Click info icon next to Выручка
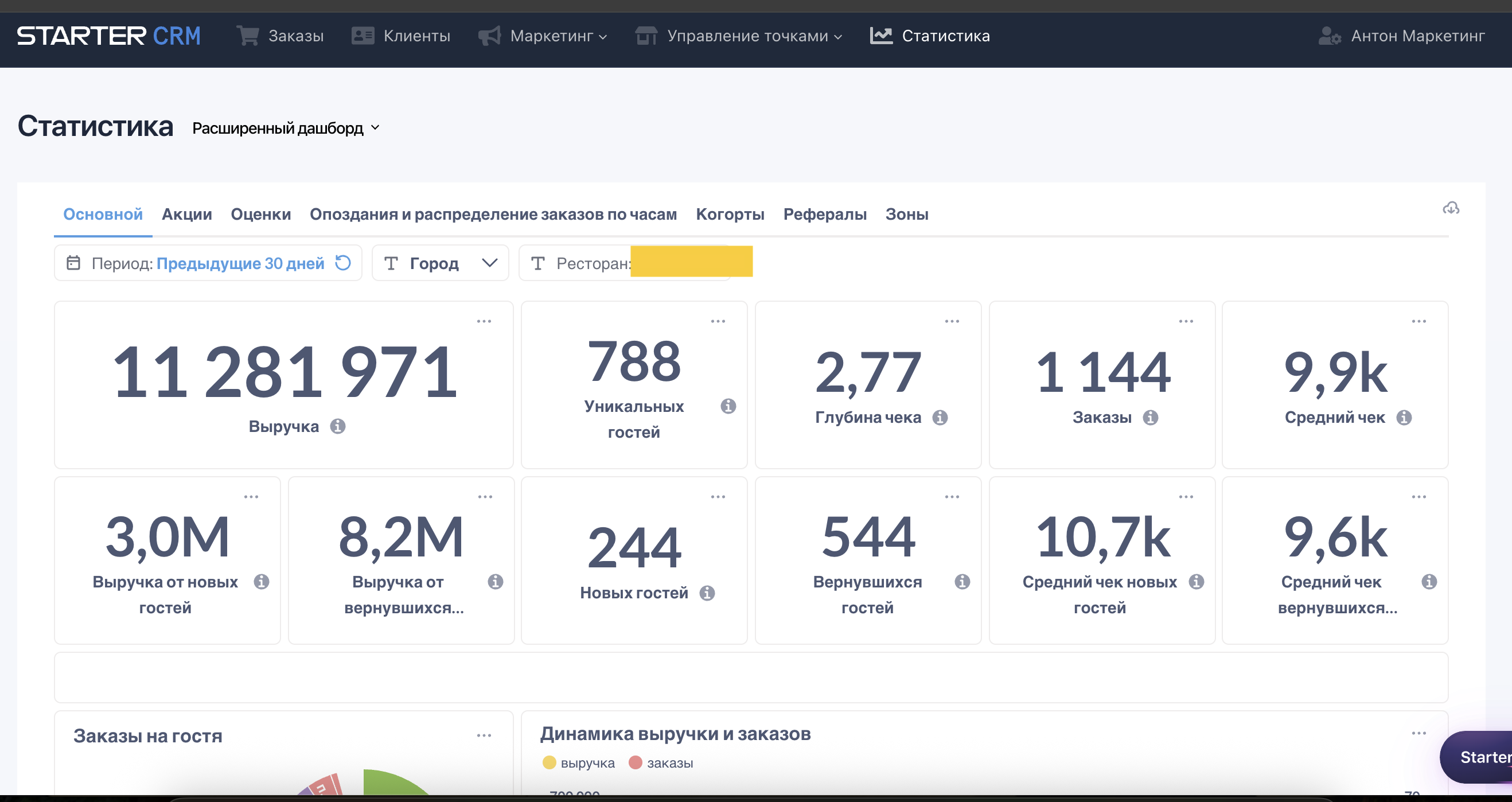 click(337, 426)
